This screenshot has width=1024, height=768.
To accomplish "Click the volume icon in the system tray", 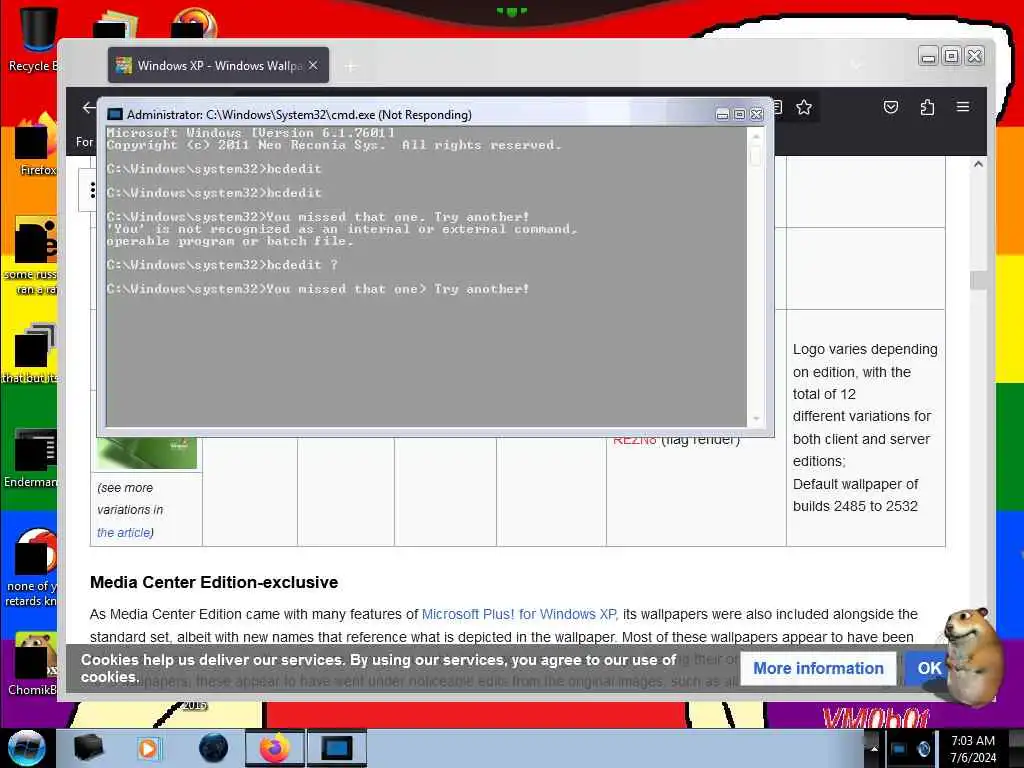I will click(x=923, y=749).
